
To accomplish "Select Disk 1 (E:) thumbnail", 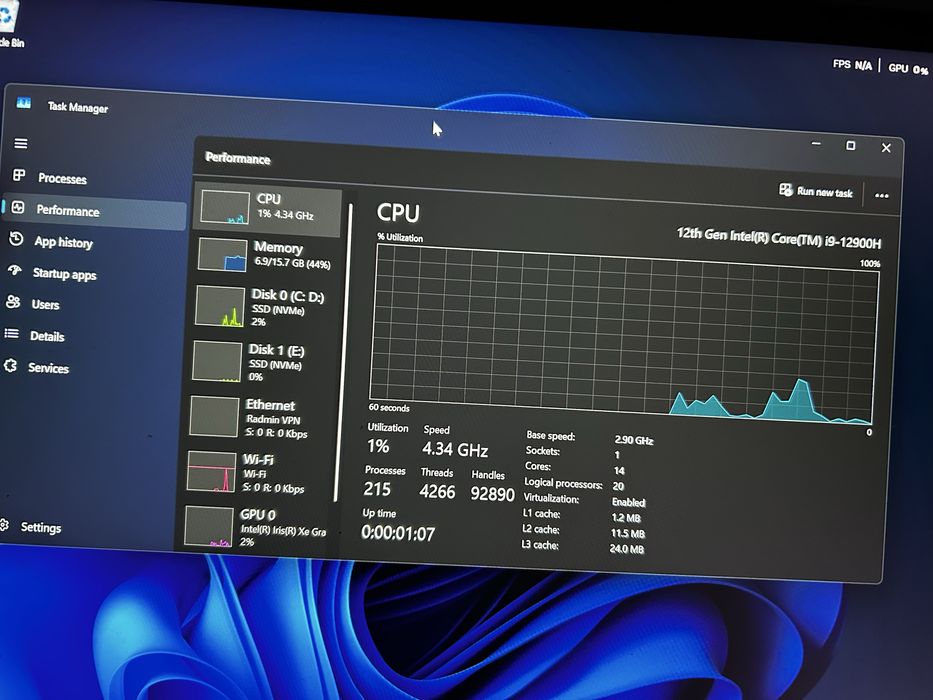I will click(217, 361).
